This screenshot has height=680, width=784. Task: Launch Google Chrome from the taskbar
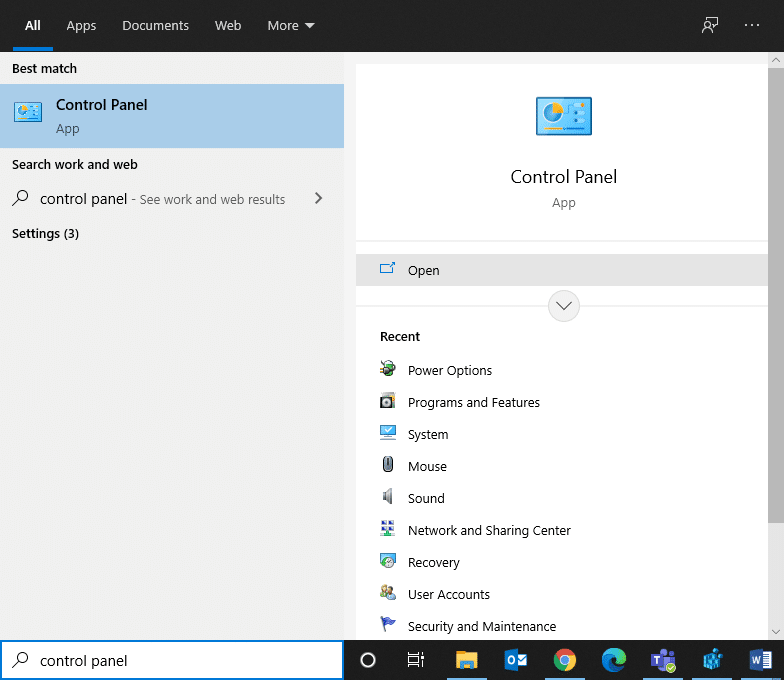[565, 660]
